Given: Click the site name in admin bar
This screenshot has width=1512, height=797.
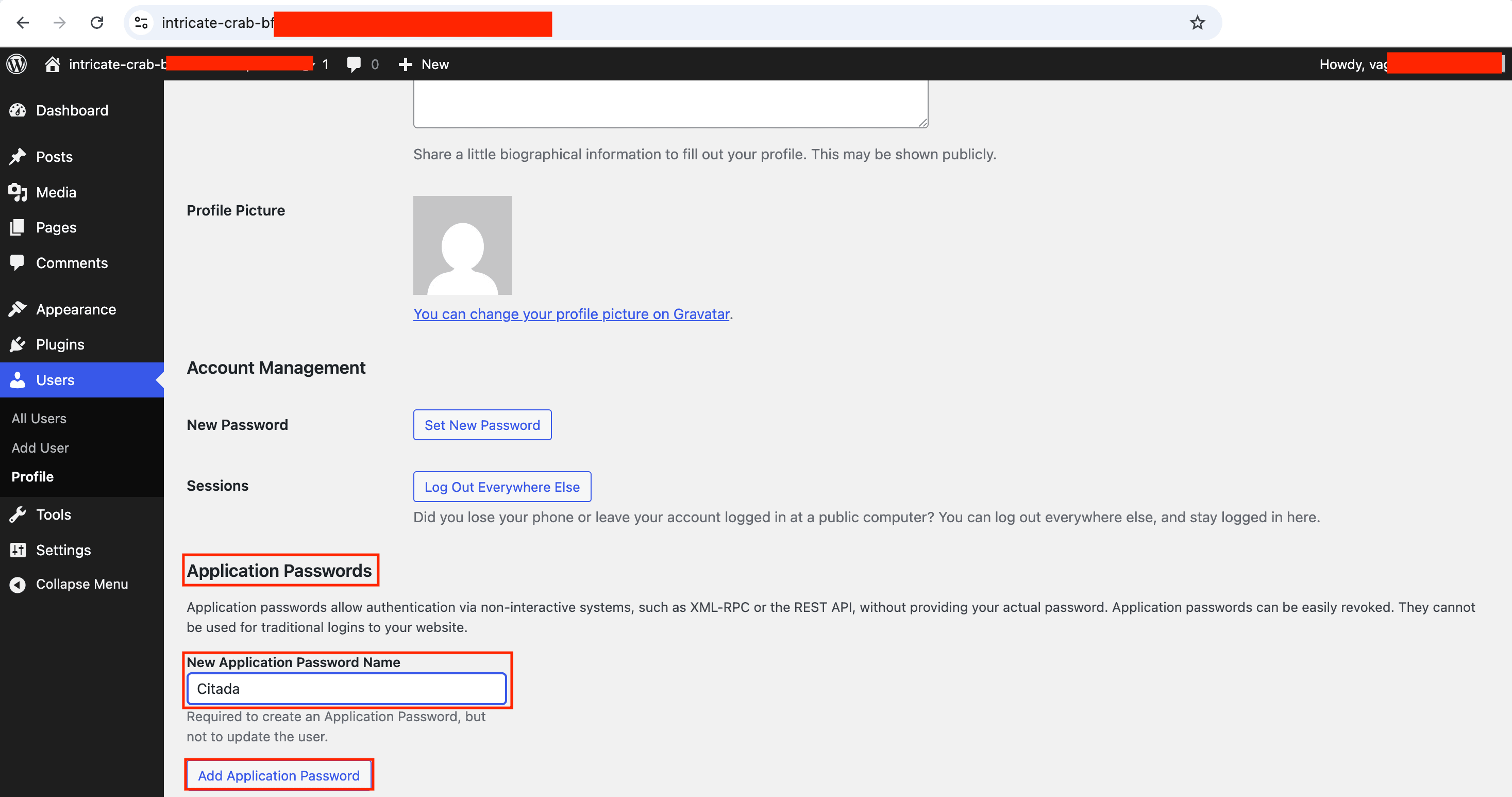Looking at the screenshot, I should (x=117, y=64).
